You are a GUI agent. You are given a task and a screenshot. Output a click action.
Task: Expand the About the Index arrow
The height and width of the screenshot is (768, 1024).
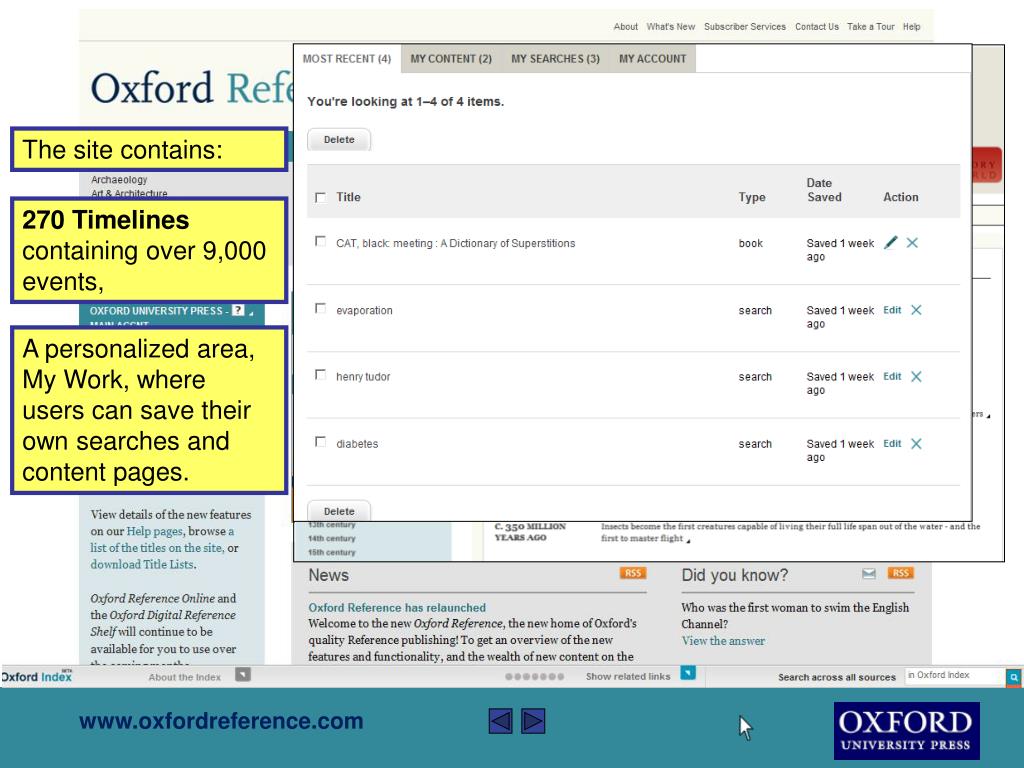pyautogui.click(x=243, y=675)
